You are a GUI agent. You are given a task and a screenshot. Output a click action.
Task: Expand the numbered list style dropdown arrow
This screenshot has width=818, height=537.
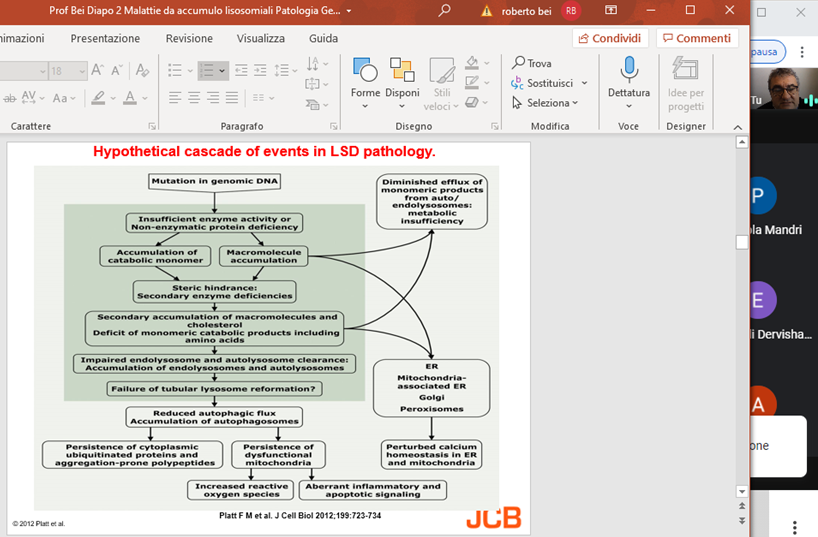[222, 70]
